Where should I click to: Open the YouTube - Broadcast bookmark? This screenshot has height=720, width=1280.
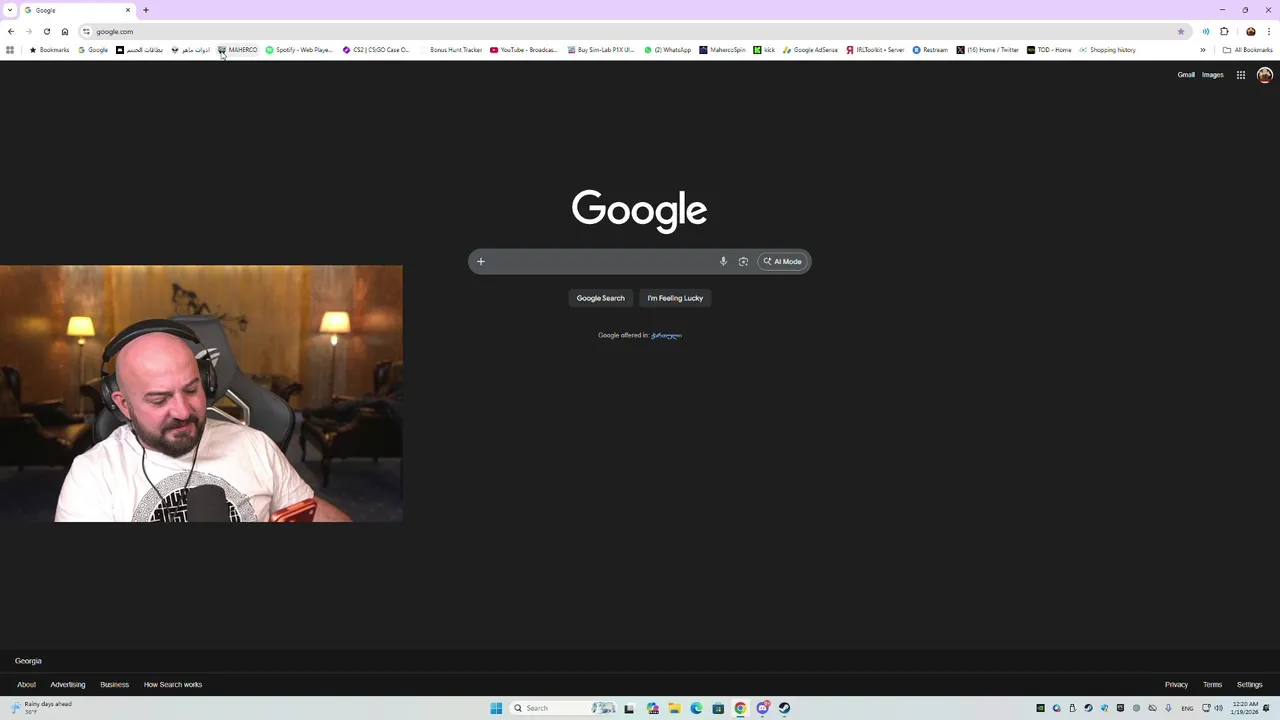point(524,50)
